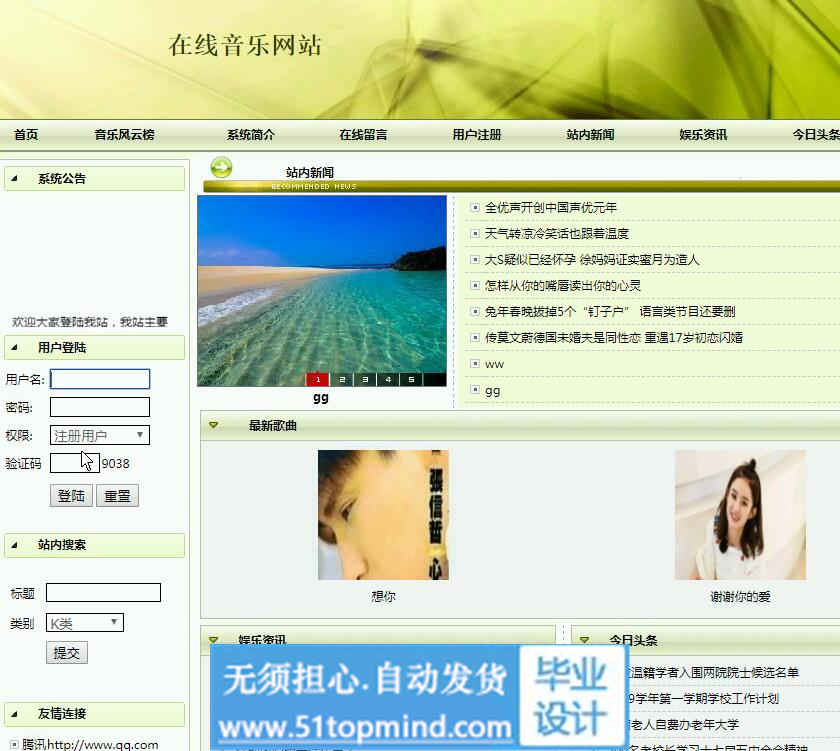Open 音乐风云榜 from the navigation bar

[124, 134]
